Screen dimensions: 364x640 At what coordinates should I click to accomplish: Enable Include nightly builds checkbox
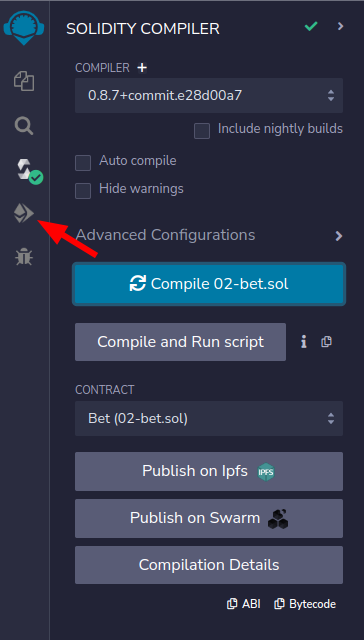click(x=202, y=131)
